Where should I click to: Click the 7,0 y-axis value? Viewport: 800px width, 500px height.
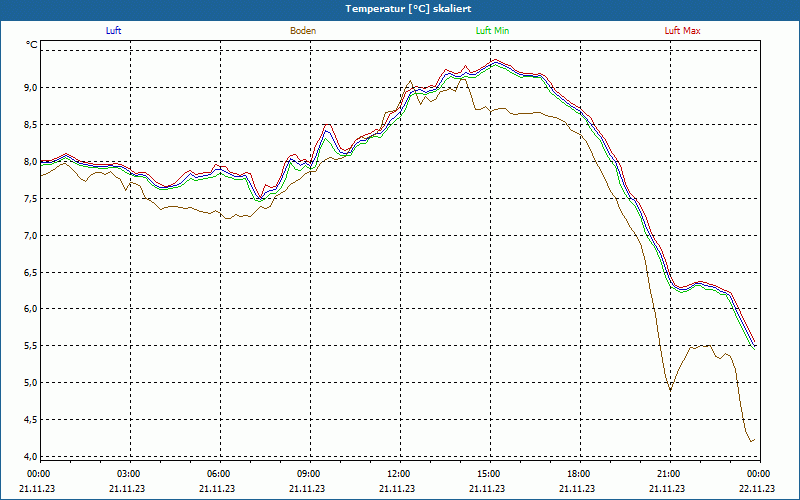(31, 235)
